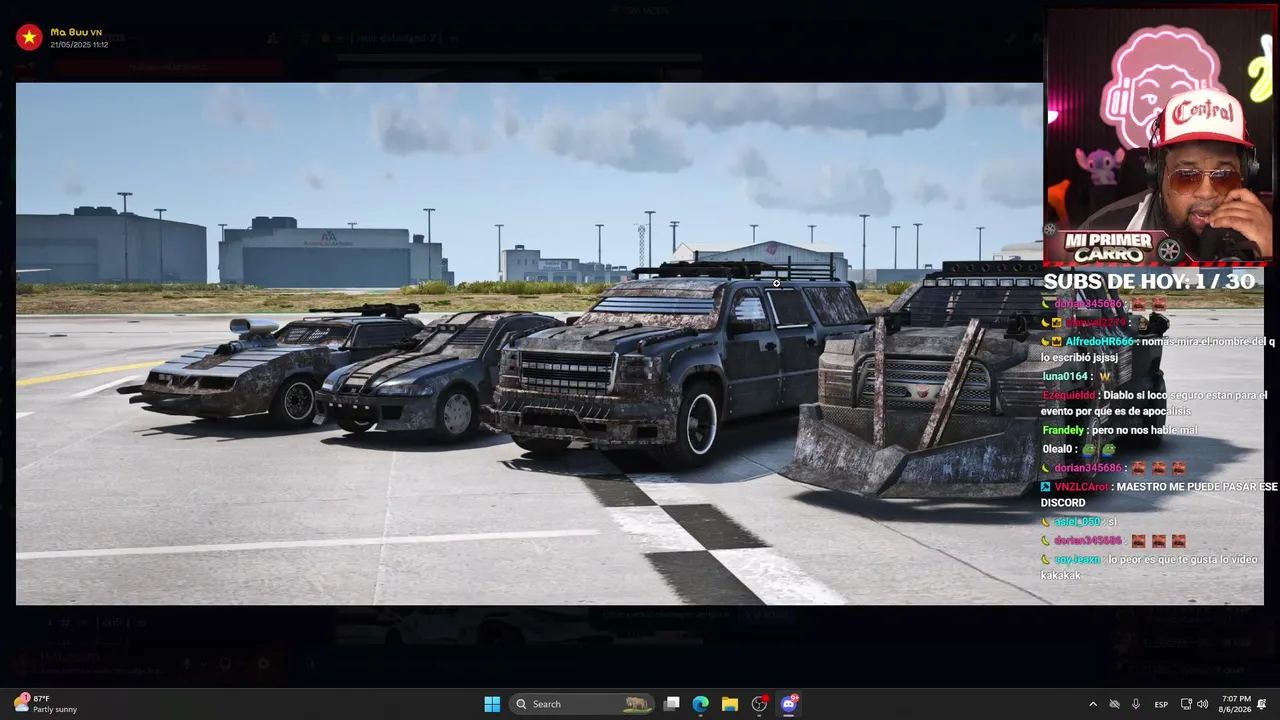Click the Ma Buu VN username
The image size is (1280, 720).
pos(76,32)
